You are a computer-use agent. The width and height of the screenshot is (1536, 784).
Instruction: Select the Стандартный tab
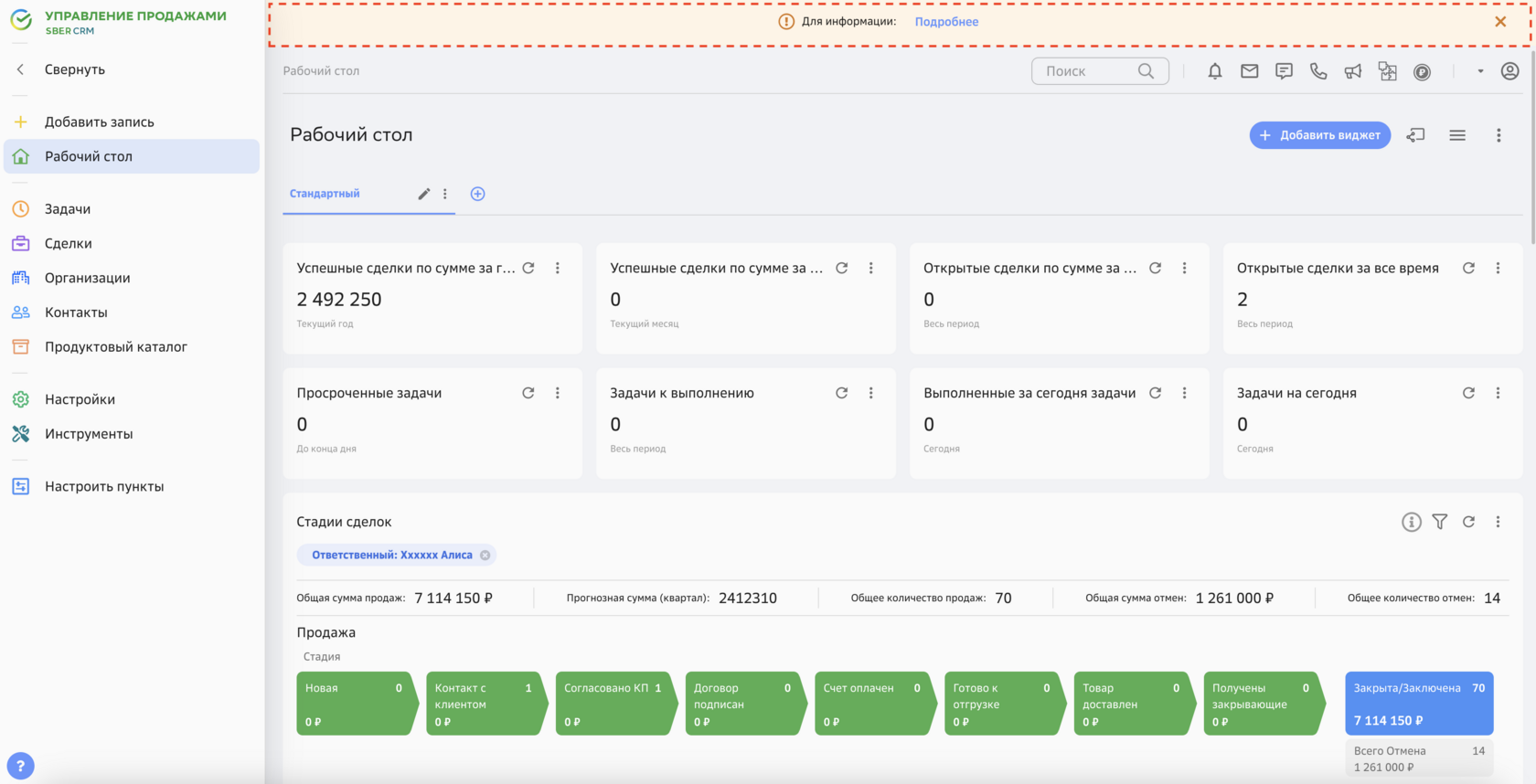[x=325, y=194]
